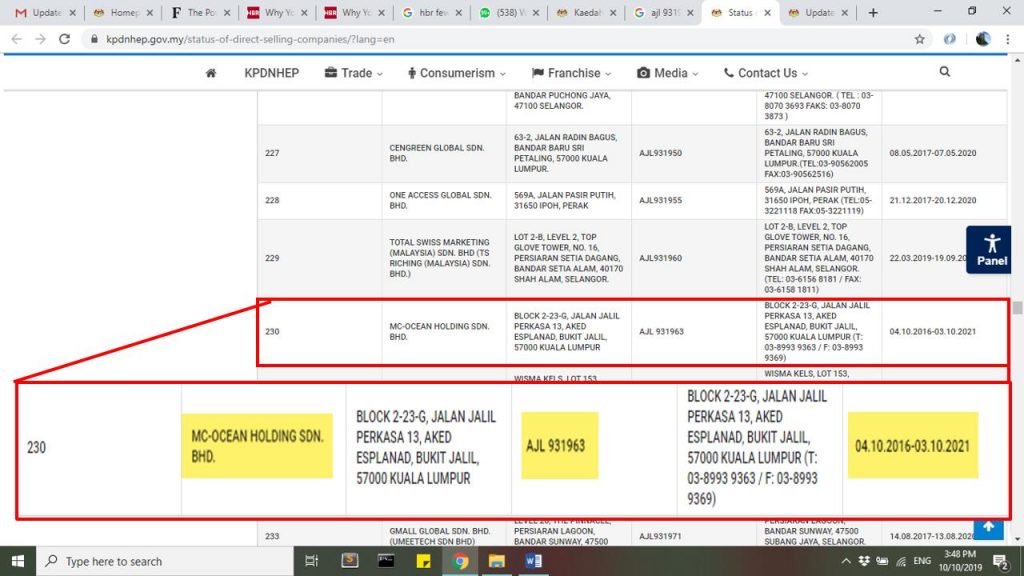Expand the Media dropdown menu

(667, 73)
